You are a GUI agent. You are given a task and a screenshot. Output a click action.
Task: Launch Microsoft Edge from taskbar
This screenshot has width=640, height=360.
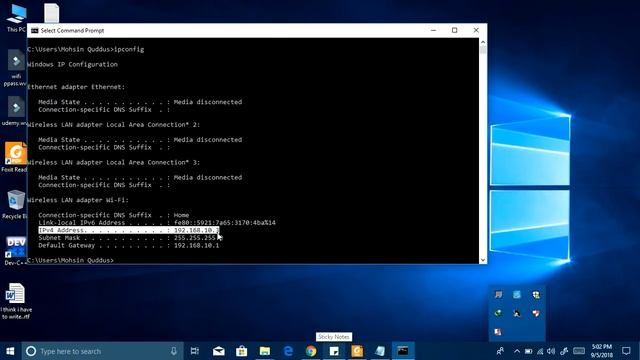(288, 351)
